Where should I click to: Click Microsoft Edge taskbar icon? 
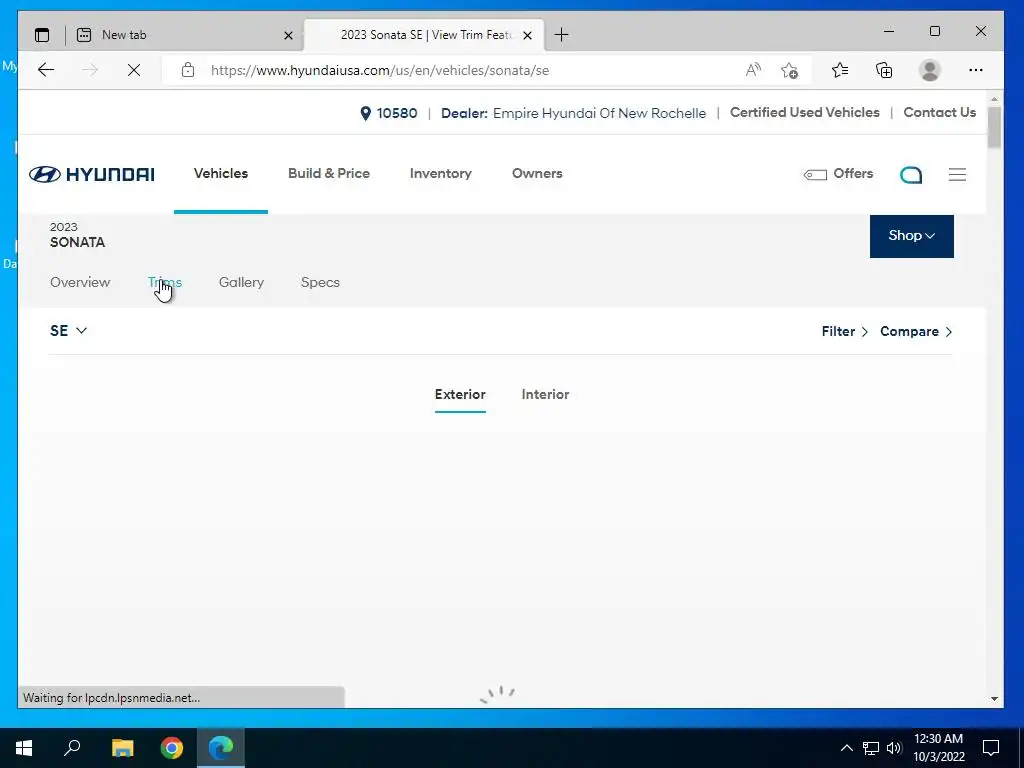[x=221, y=748]
